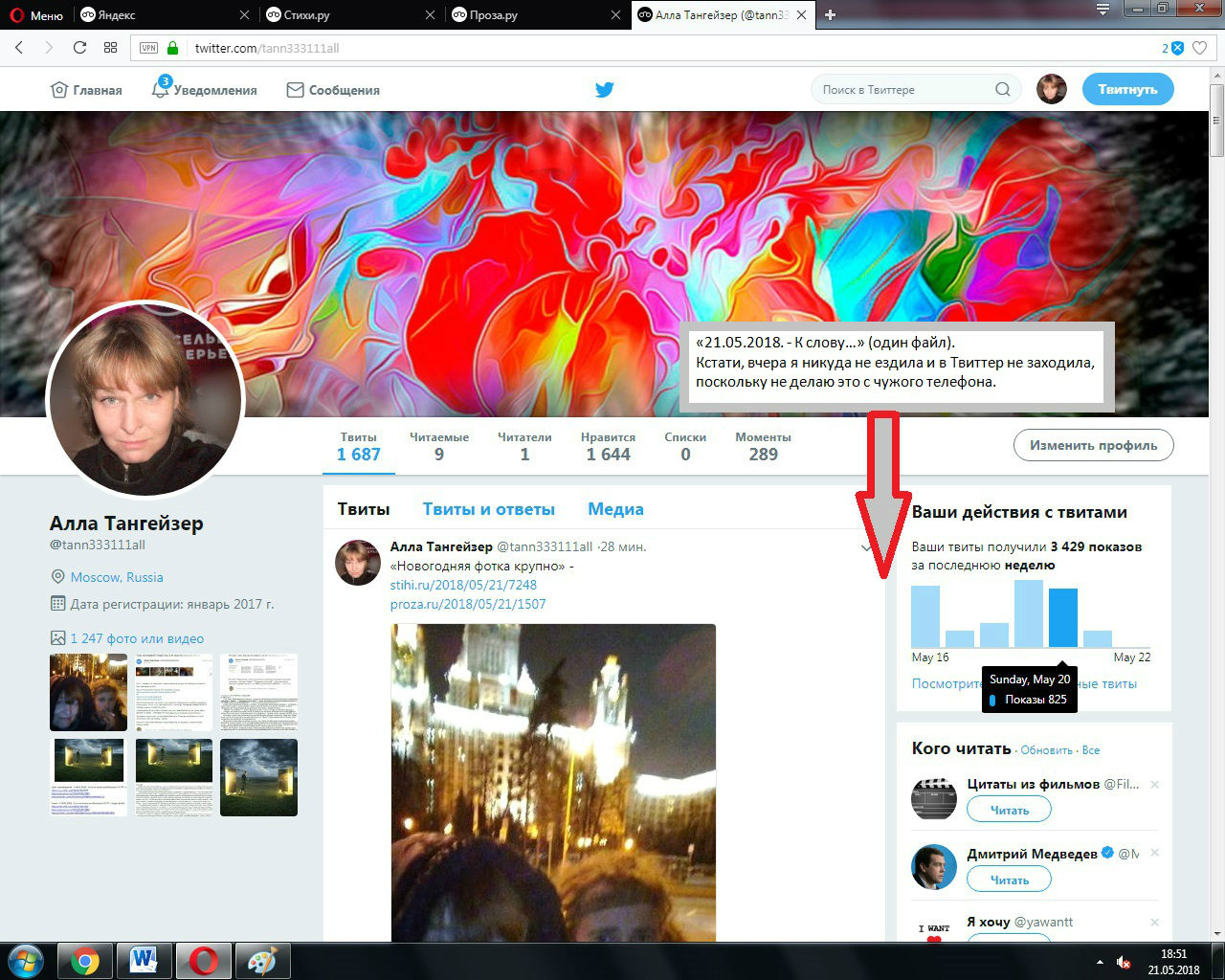Open Списки 0 lists
Screen dimensions: 1225x980
pyautogui.click(x=685, y=447)
